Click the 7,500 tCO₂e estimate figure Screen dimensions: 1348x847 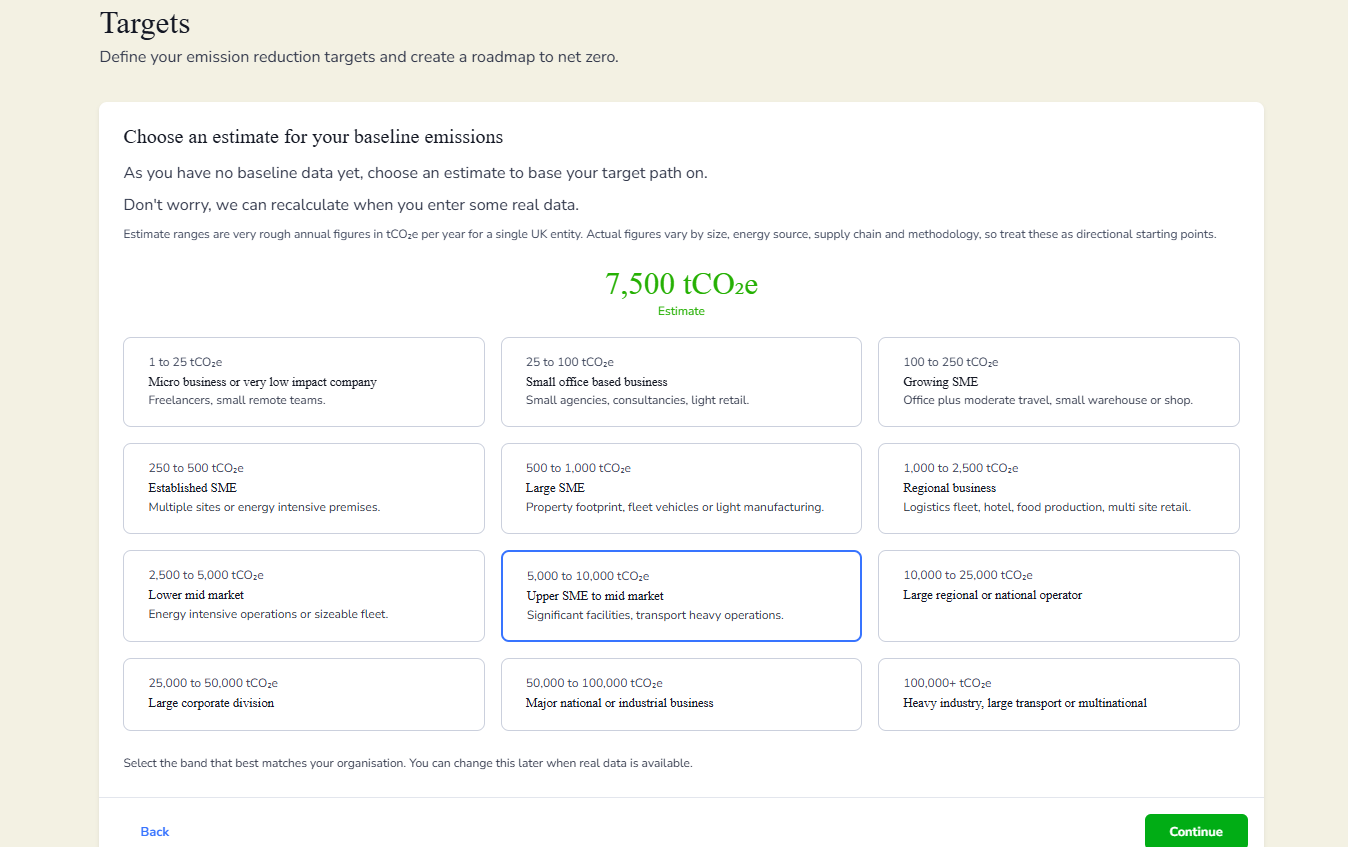[x=681, y=284]
